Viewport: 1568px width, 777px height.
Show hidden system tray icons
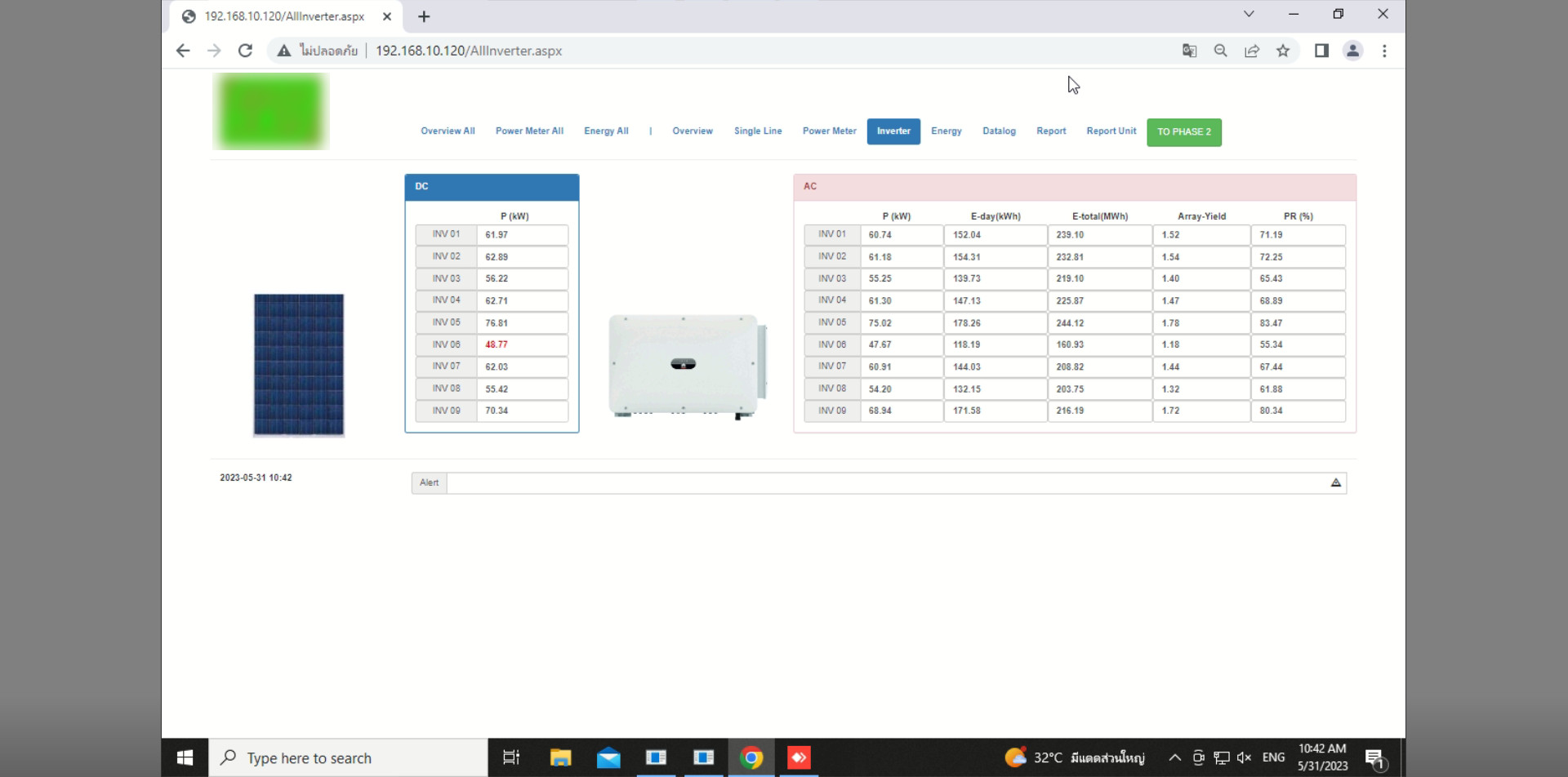click(1174, 757)
